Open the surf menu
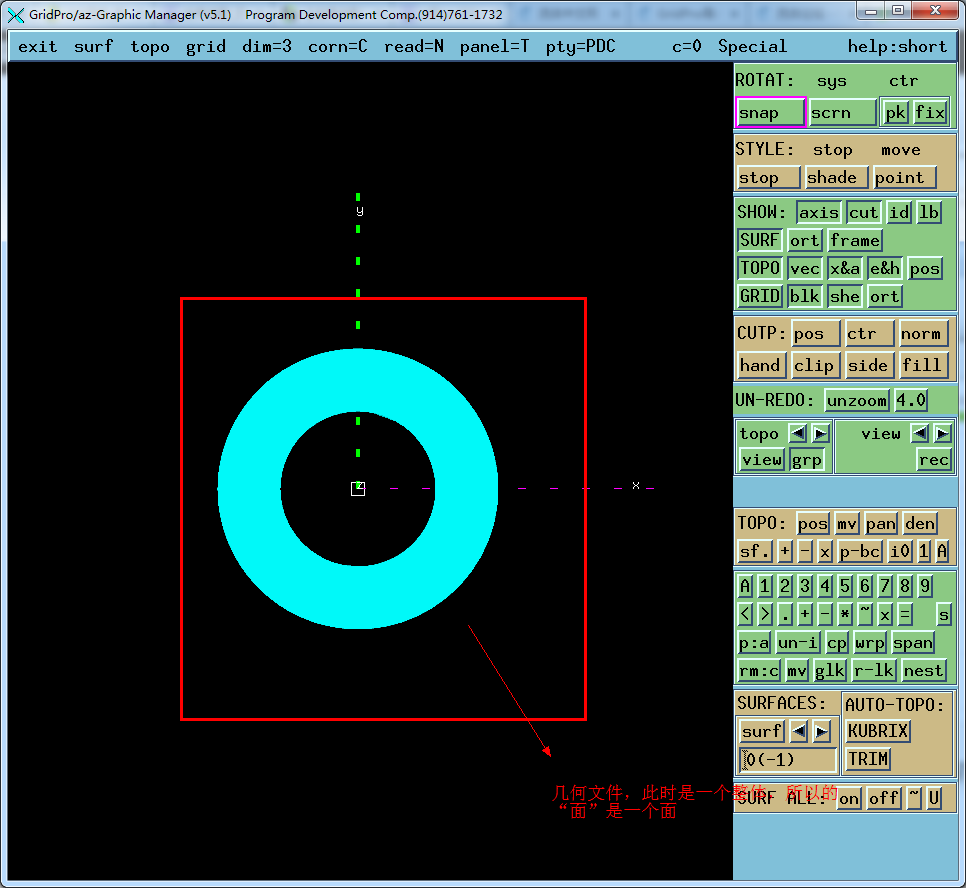966x888 pixels. (93, 47)
